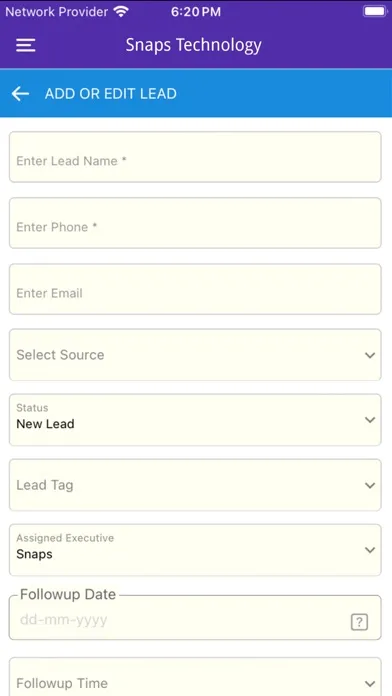Open the Lead Tag dropdown chevron
Viewport: 392px width, 696px height.
point(370,486)
